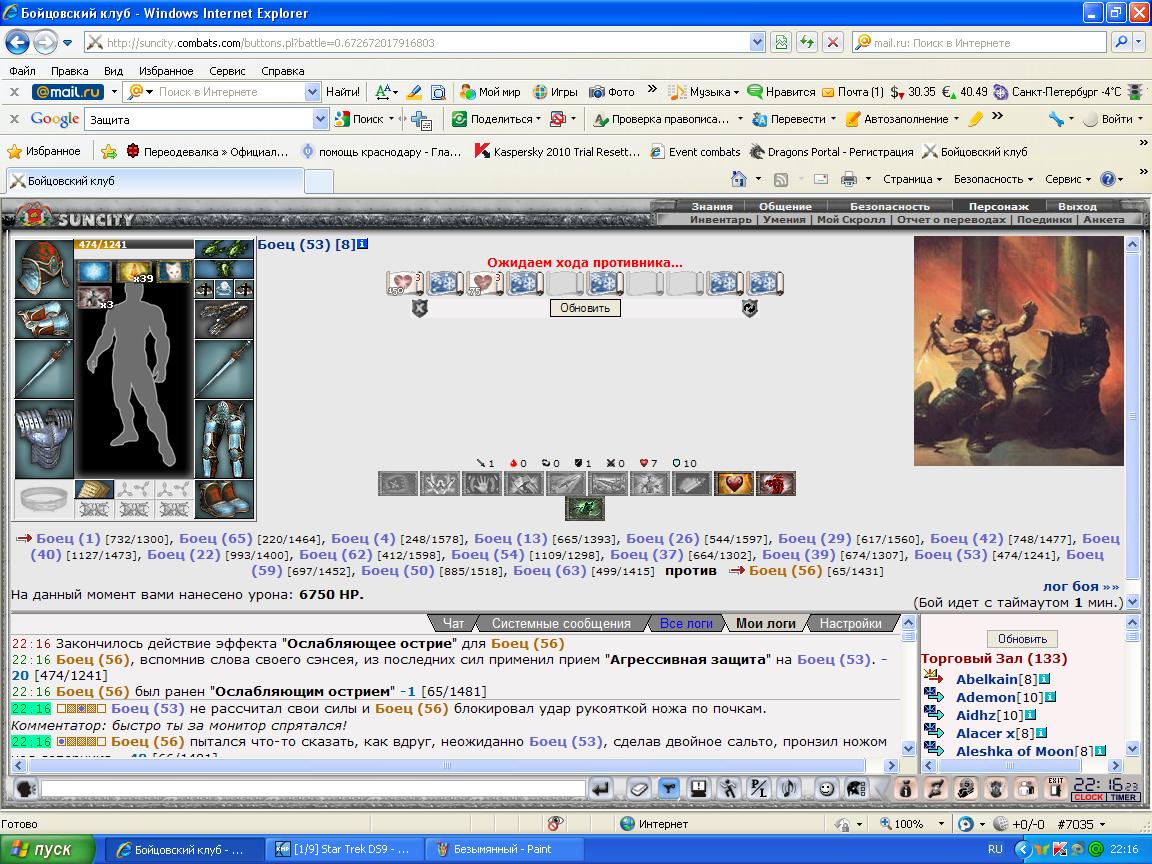Open the pop-up blocker status icon
Screen dimensions: 1152x864
(x=555, y=824)
